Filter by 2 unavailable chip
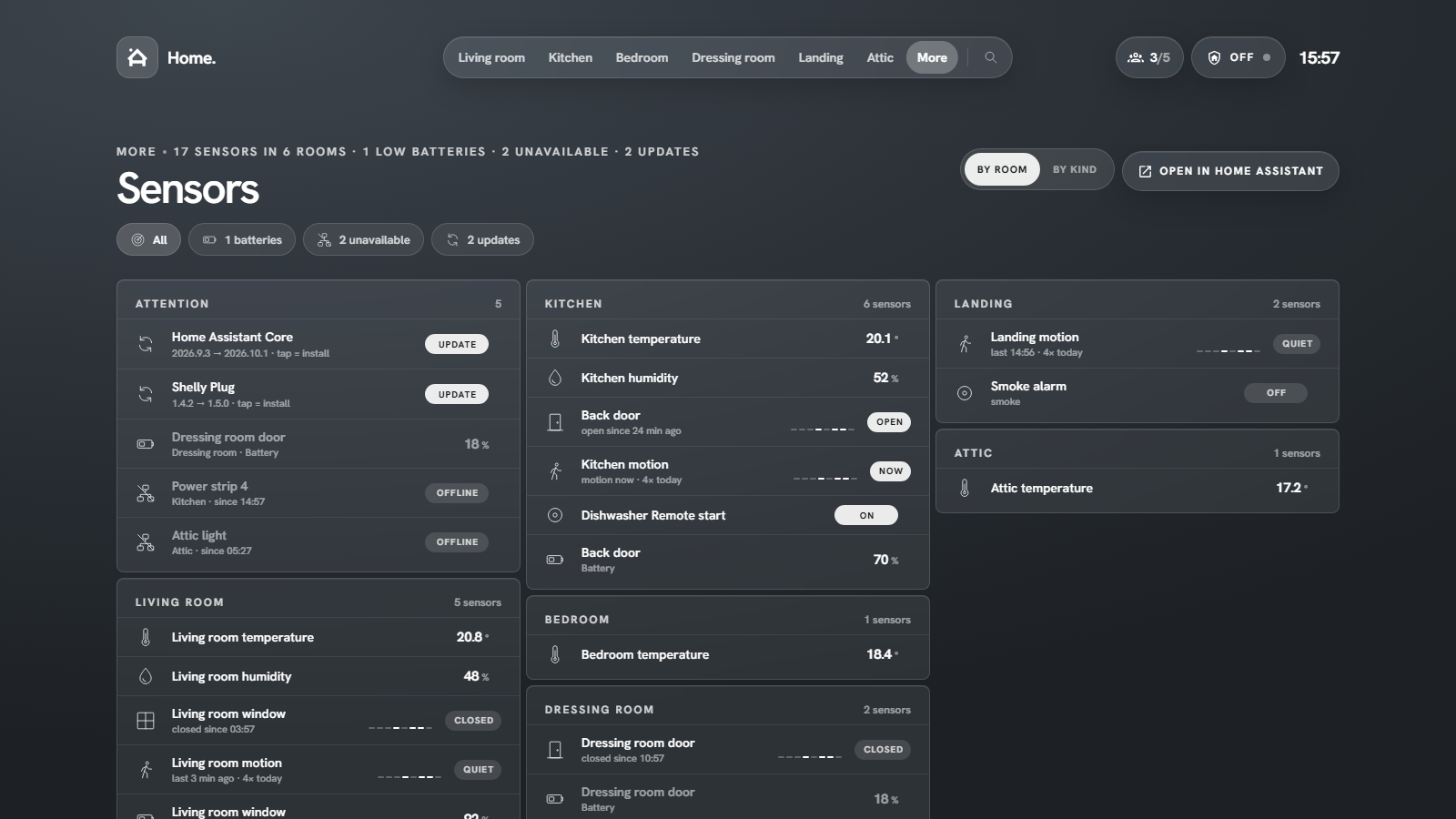Image resolution: width=1456 pixels, height=819 pixels. point(363,239)
